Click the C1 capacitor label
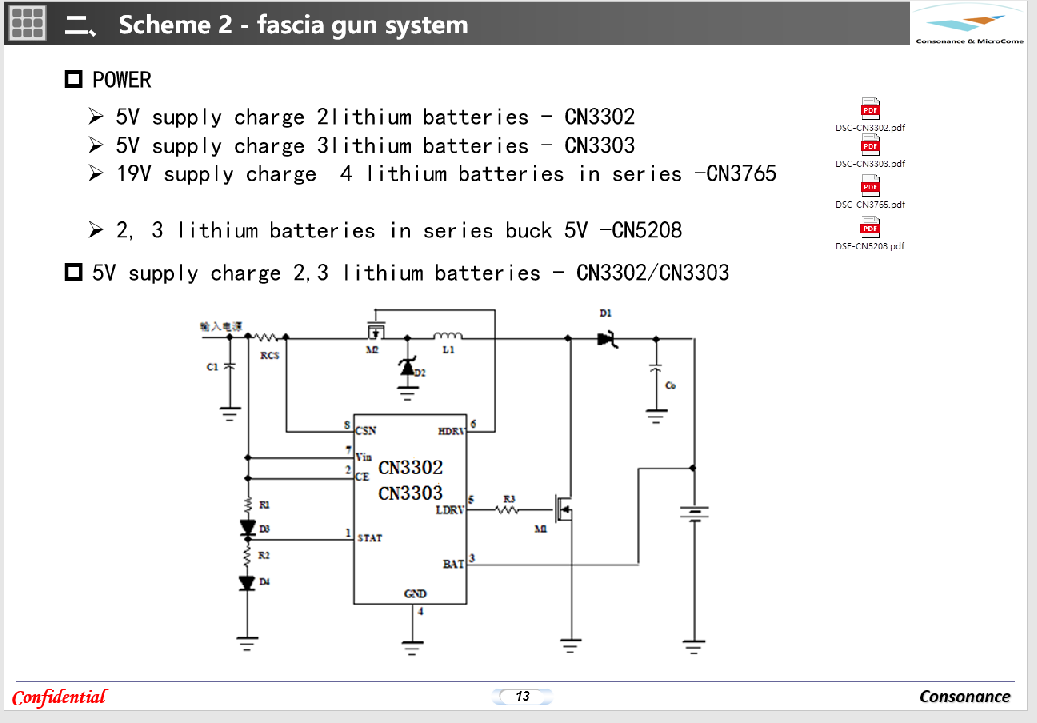Screen dimensions: 1037x723 tap(212, 367)
